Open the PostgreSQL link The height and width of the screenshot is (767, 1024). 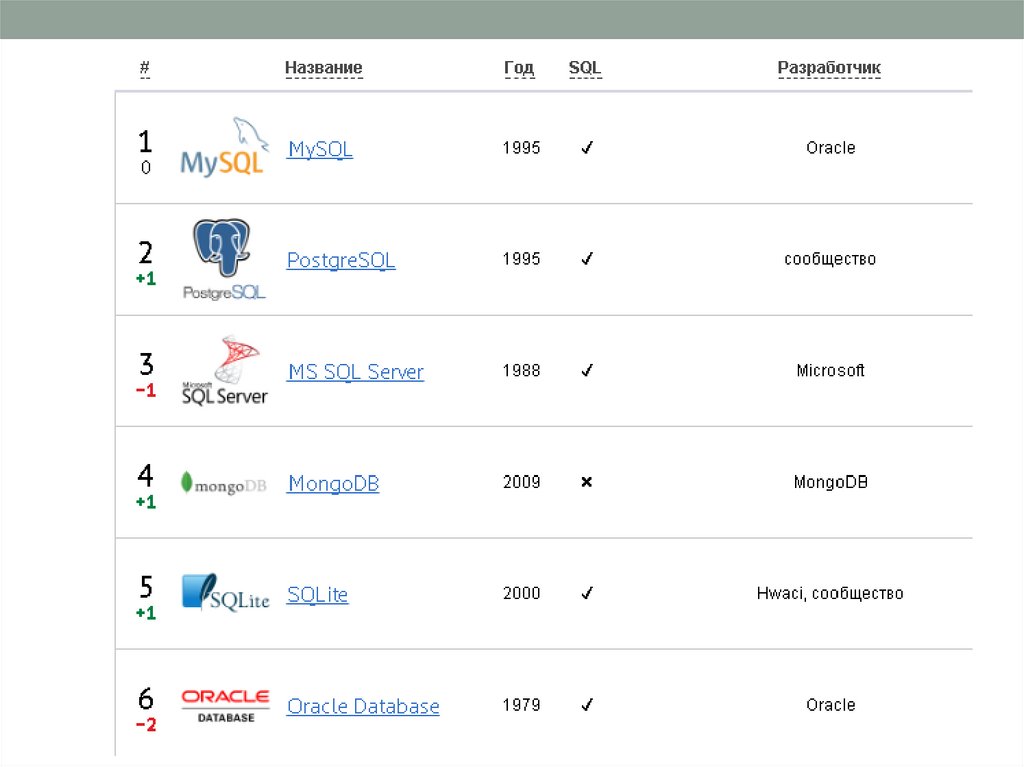tap(341, 260)
